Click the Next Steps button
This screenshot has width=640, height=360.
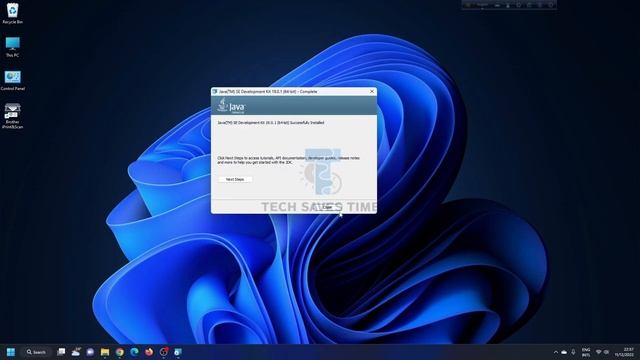[235, 179]
